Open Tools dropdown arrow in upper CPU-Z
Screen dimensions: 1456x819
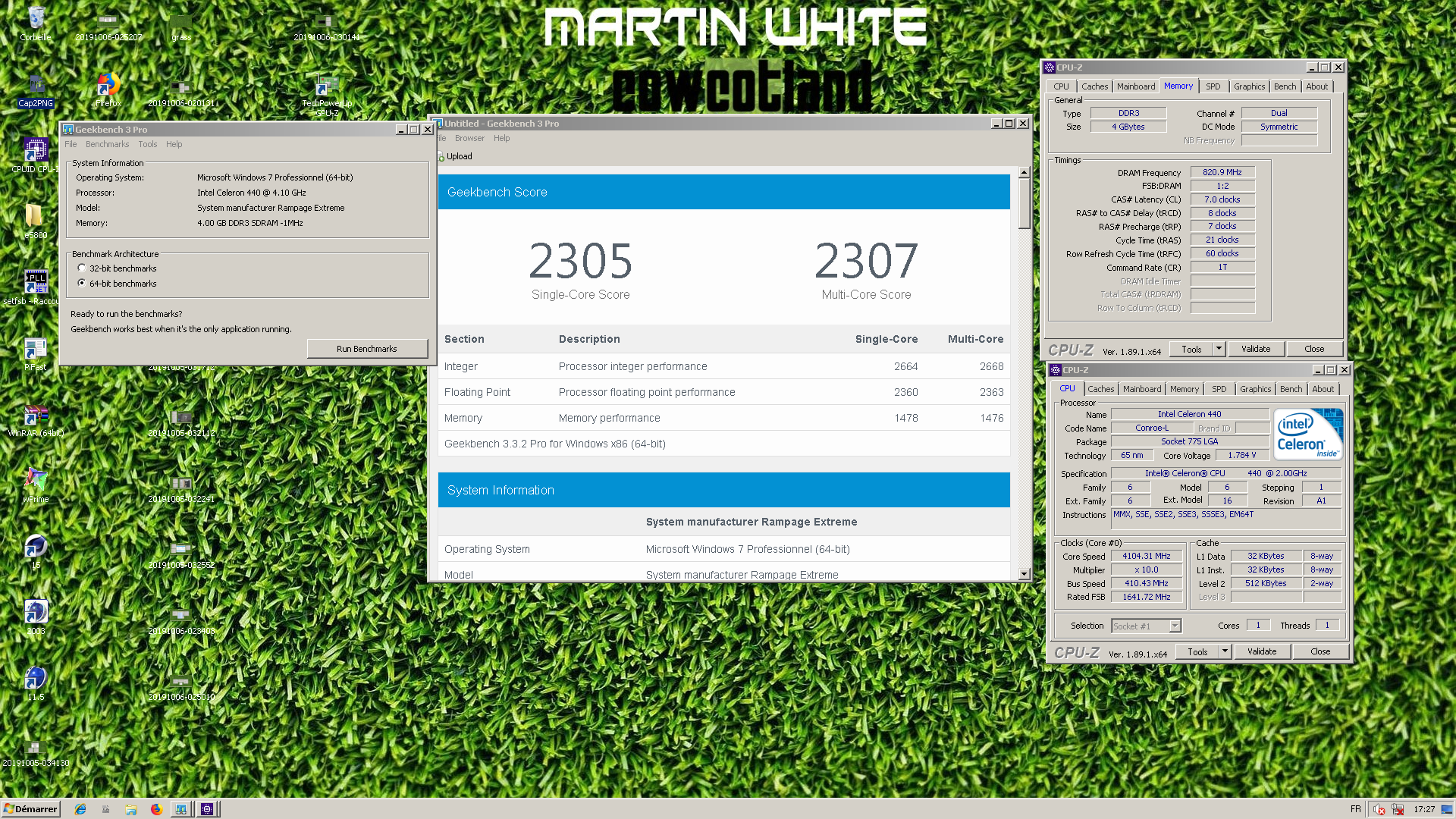(1219, 349)
